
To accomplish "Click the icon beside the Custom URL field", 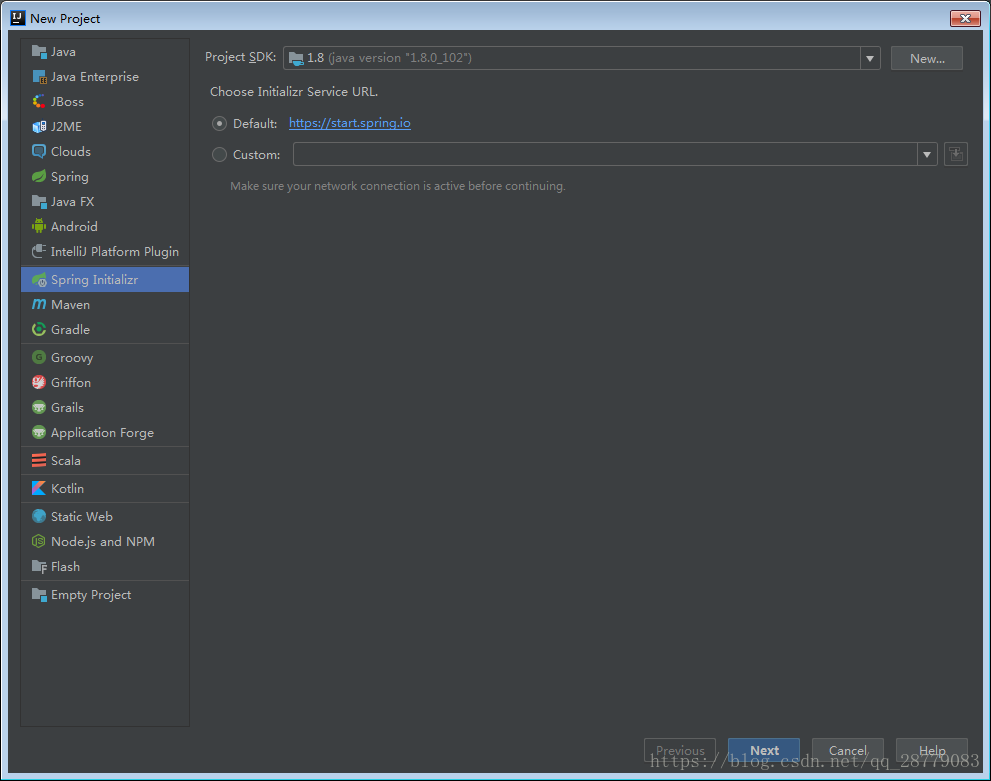I will coord(956,154).
